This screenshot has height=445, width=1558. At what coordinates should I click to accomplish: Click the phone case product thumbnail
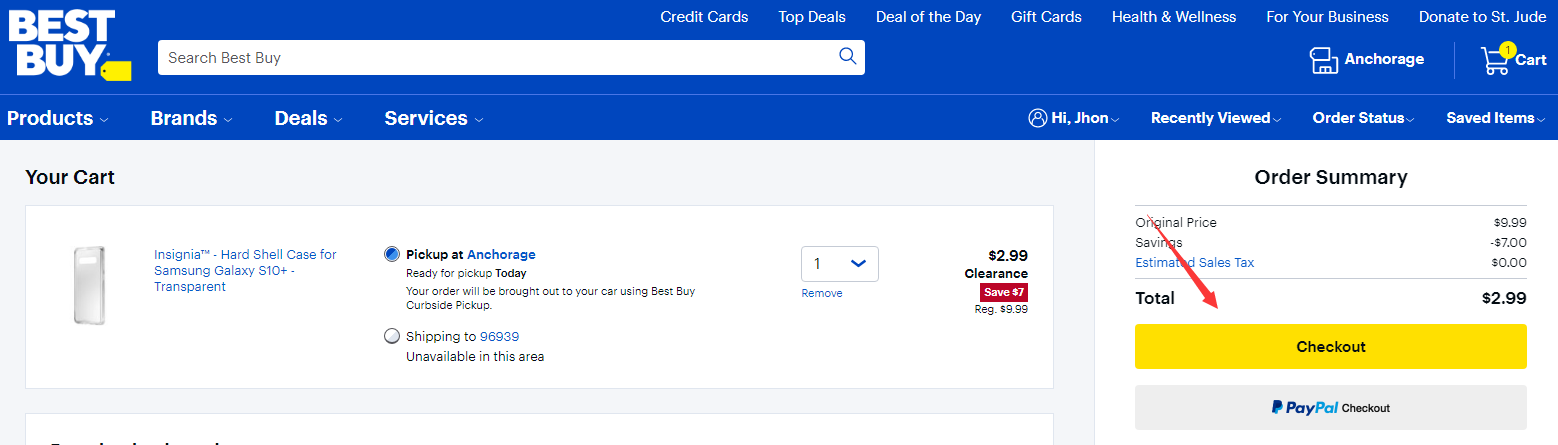click(x=89, y=285)
